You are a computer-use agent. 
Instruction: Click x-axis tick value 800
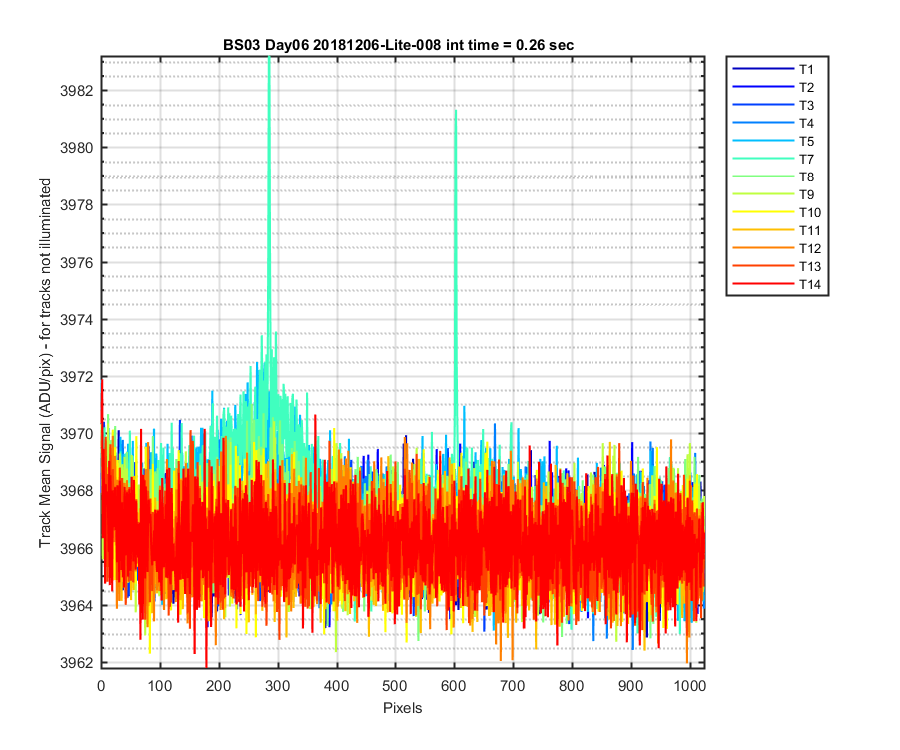(572, 686)
